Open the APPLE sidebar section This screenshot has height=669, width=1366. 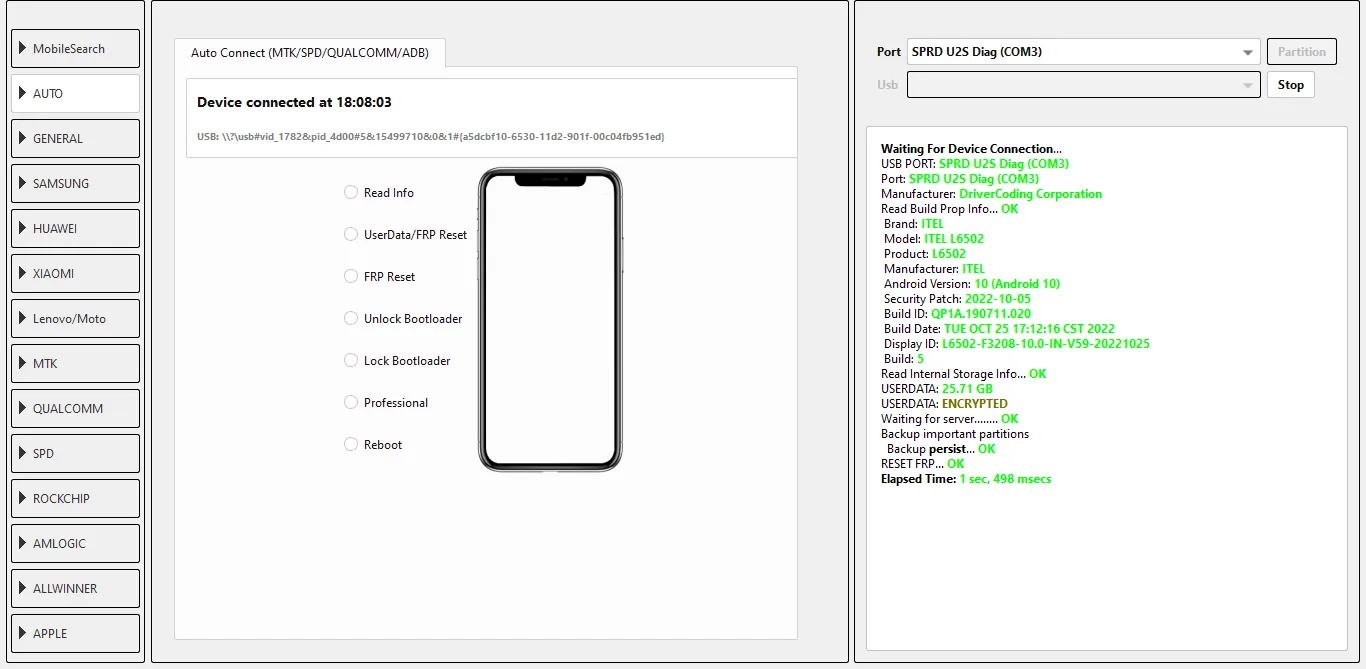[75, 634]
